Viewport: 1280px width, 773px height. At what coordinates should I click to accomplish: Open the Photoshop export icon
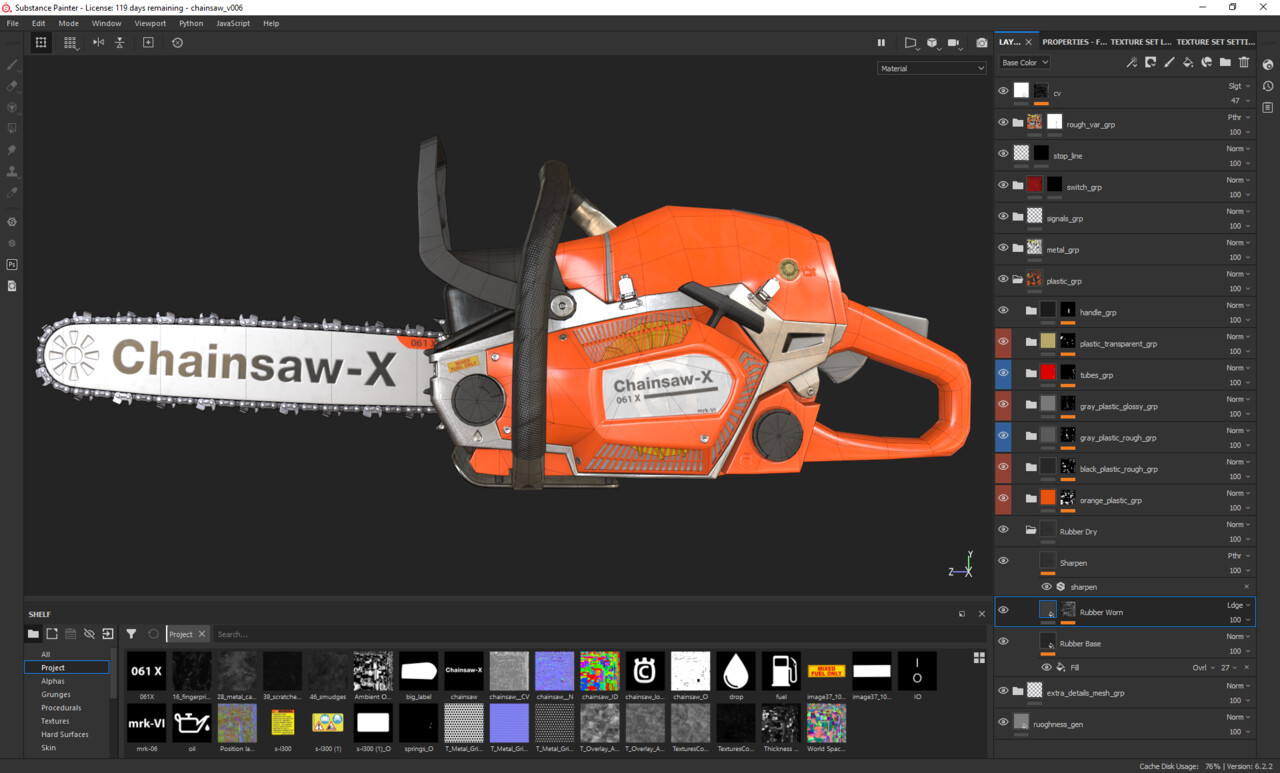click(x=12, y=265)
